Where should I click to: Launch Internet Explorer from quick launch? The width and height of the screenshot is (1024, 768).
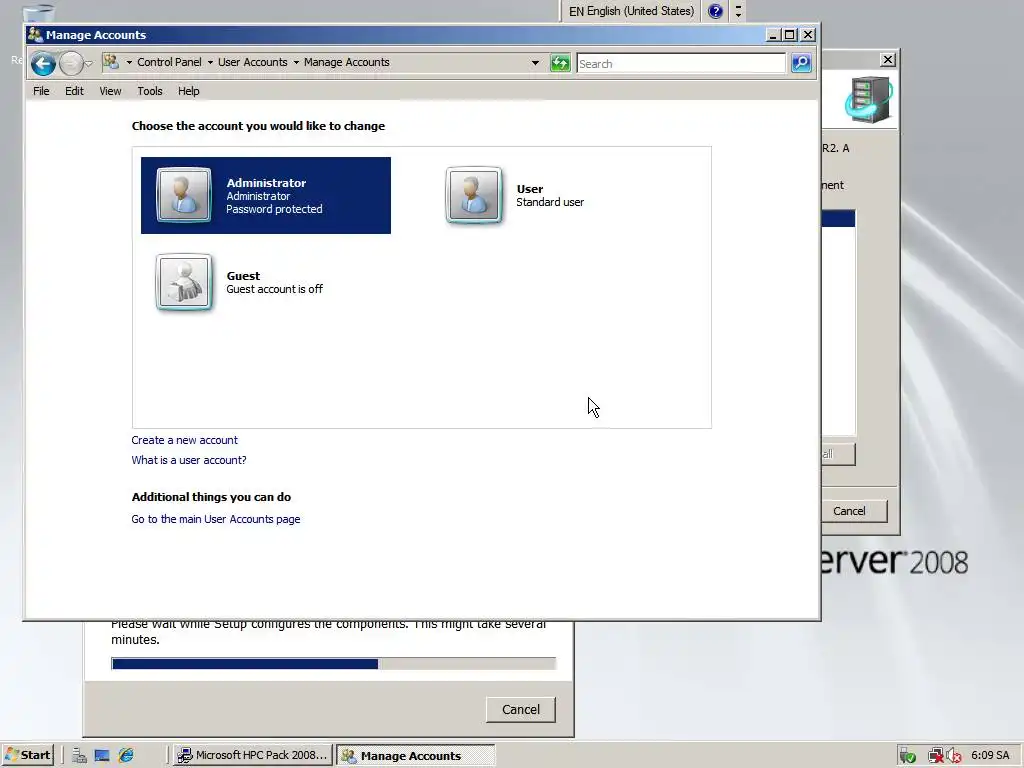[126, 756]
